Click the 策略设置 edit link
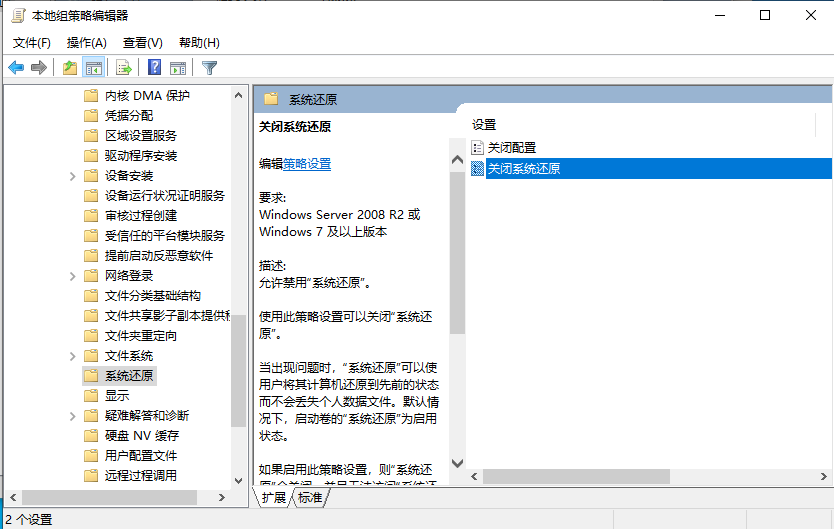This screenshot has height=529, width=834. (307, 164)
